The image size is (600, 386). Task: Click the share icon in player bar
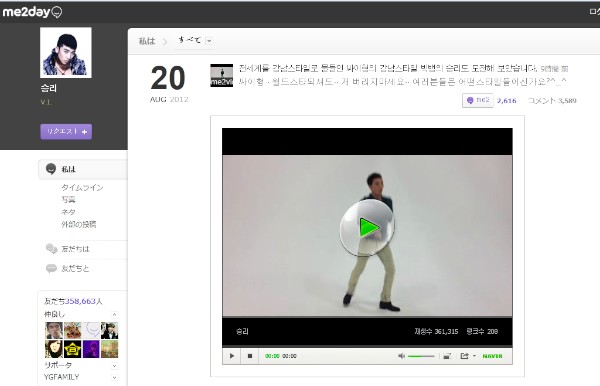click(x=464, y=356)
